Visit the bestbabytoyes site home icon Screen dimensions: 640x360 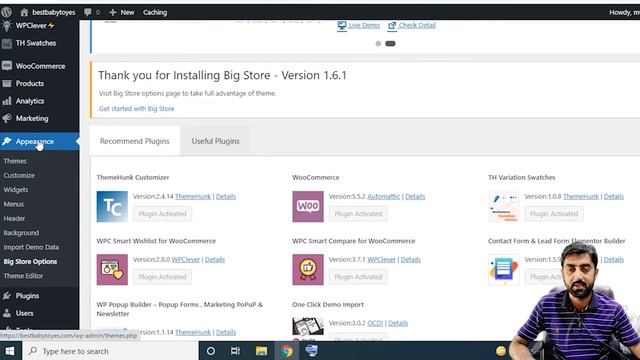24,12
